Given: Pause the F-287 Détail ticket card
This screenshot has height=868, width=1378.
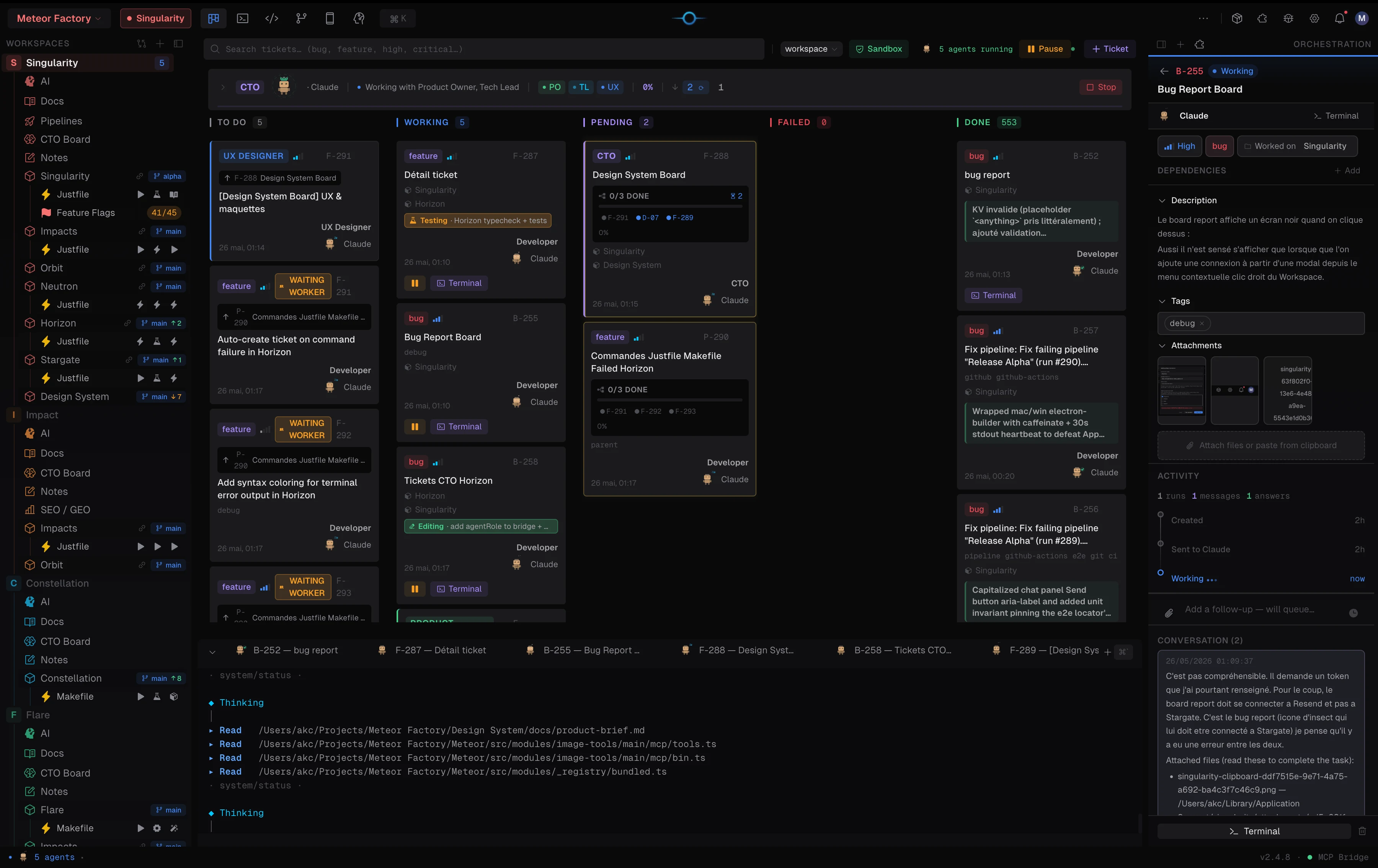Looking at the screenshot, I should pyautogui.click(x=415, y=283).
